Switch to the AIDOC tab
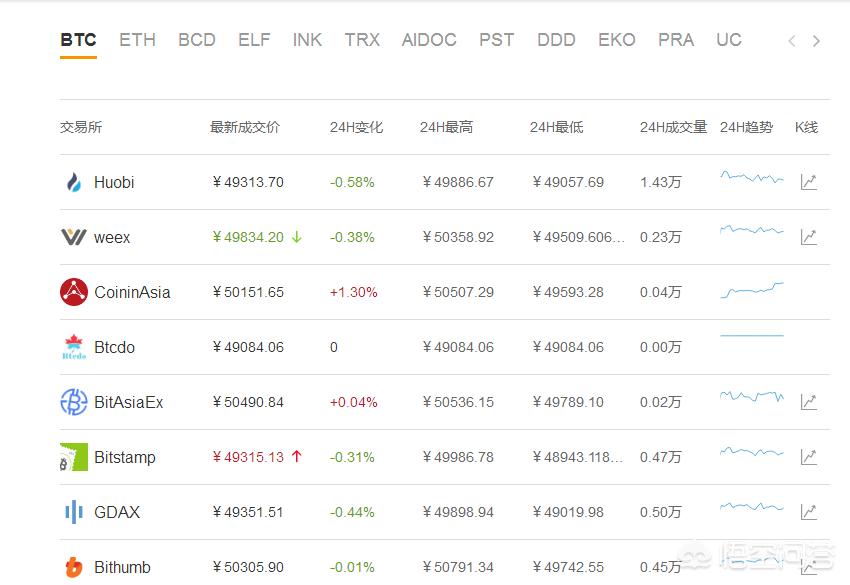This screenshot has height=585, width=850. tap(429, 40)
